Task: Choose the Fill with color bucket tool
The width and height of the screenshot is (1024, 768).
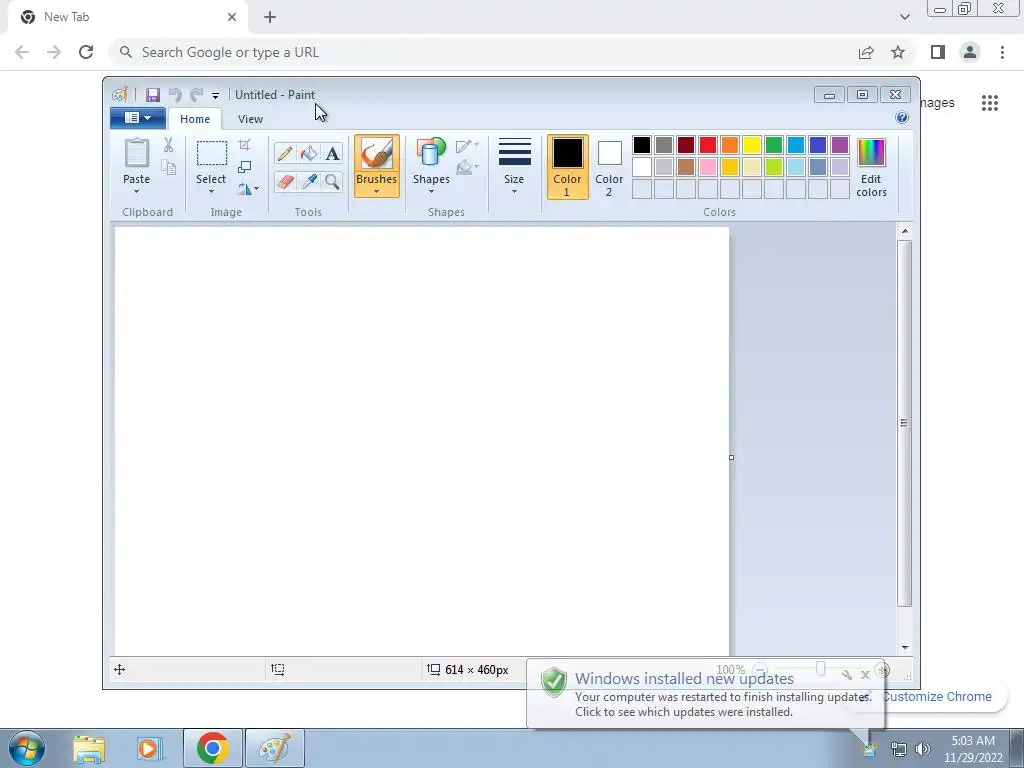Action: (x=309, y=153)
